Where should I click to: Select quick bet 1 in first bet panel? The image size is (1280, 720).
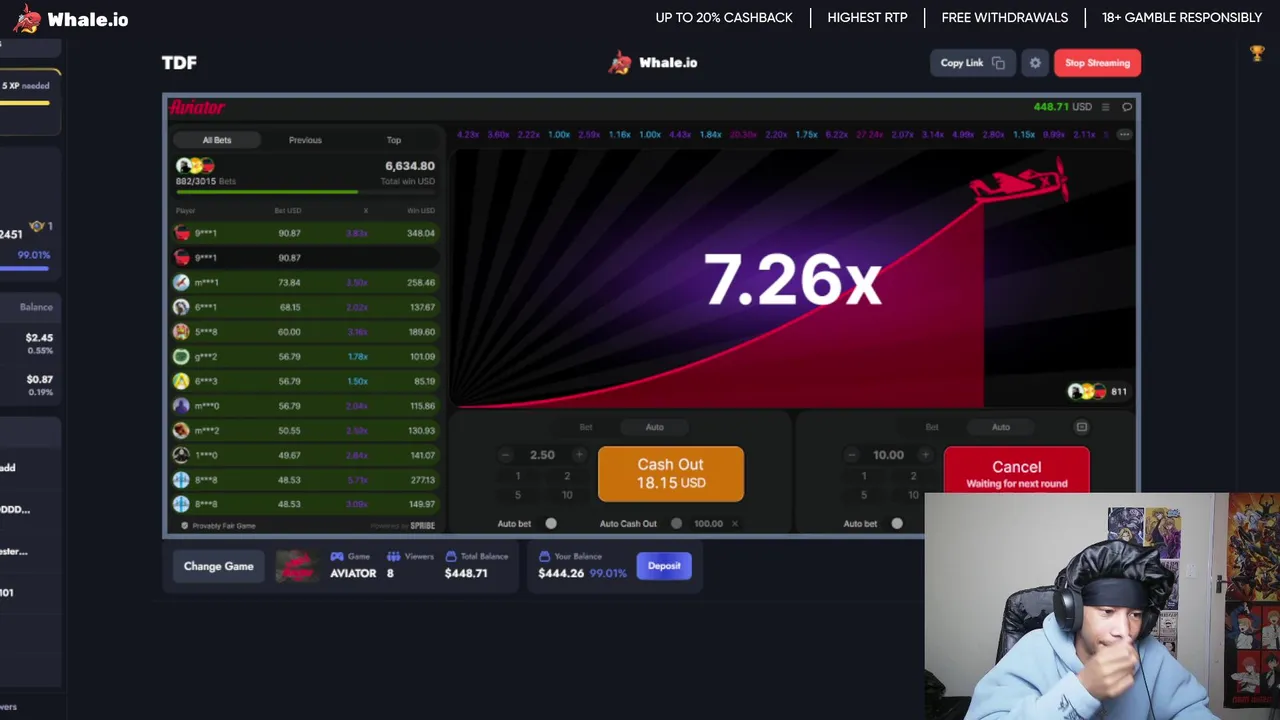click(x=517, y=476)
